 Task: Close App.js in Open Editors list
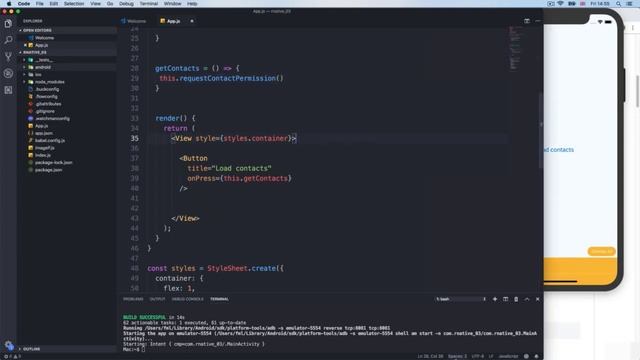(25, 45)
